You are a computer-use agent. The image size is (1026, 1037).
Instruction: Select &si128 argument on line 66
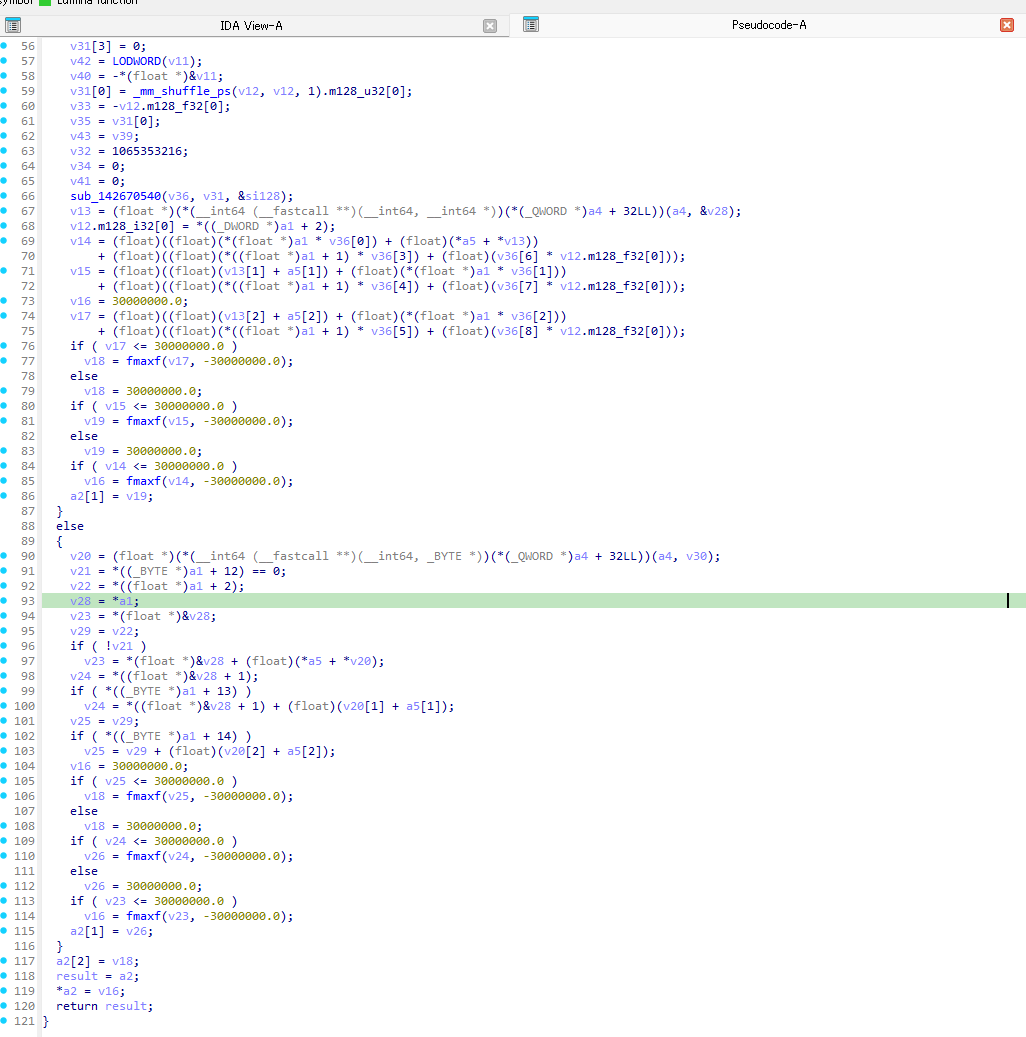point(259,196)
